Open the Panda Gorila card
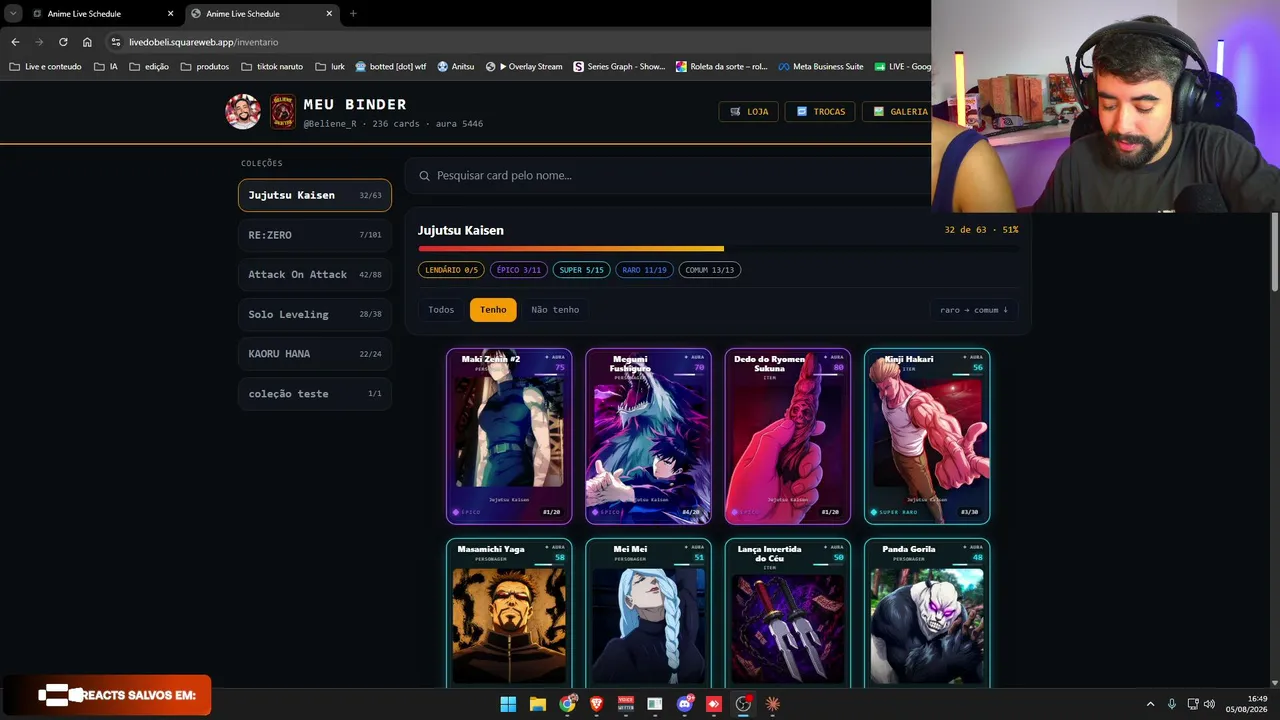 click(x=927, y=613)
